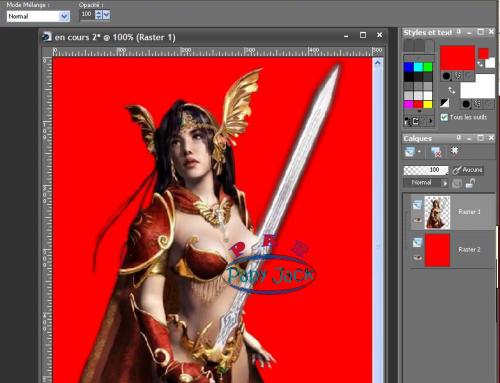Image resolution: width=500 pixels, height=383 pixels.
Task: Hide the Raster 2 layer eye icon
Action: 417,257
